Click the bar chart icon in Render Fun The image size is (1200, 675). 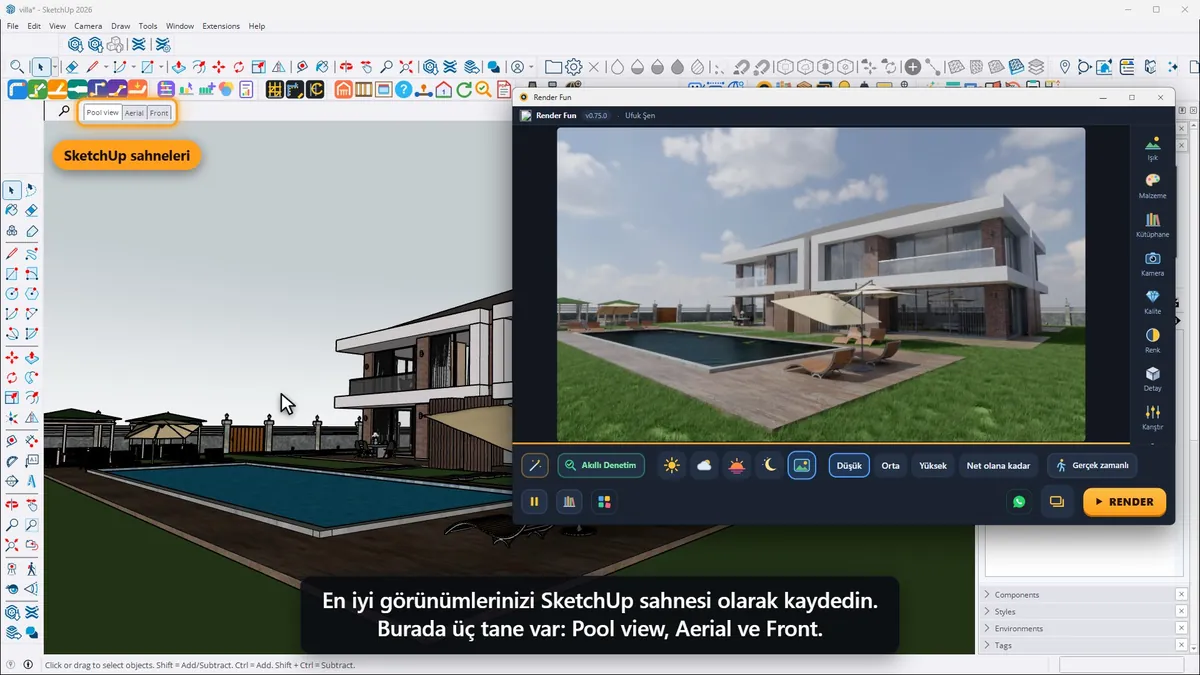pos(569,502)
